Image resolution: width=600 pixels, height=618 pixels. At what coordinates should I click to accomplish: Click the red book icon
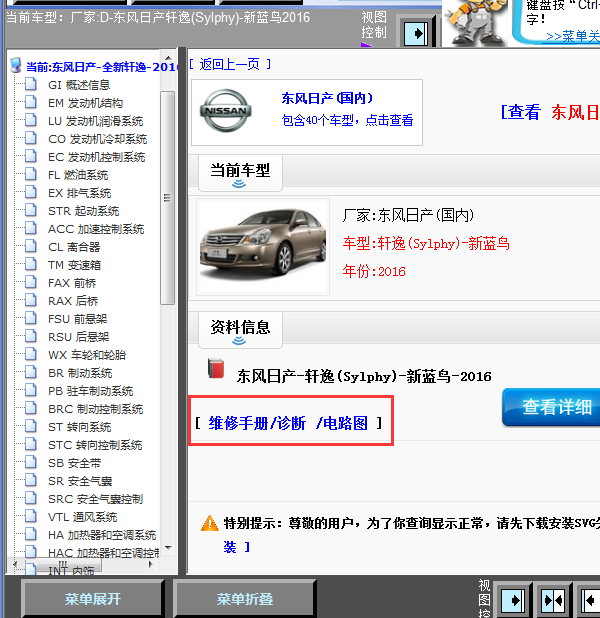click(216, 369)
